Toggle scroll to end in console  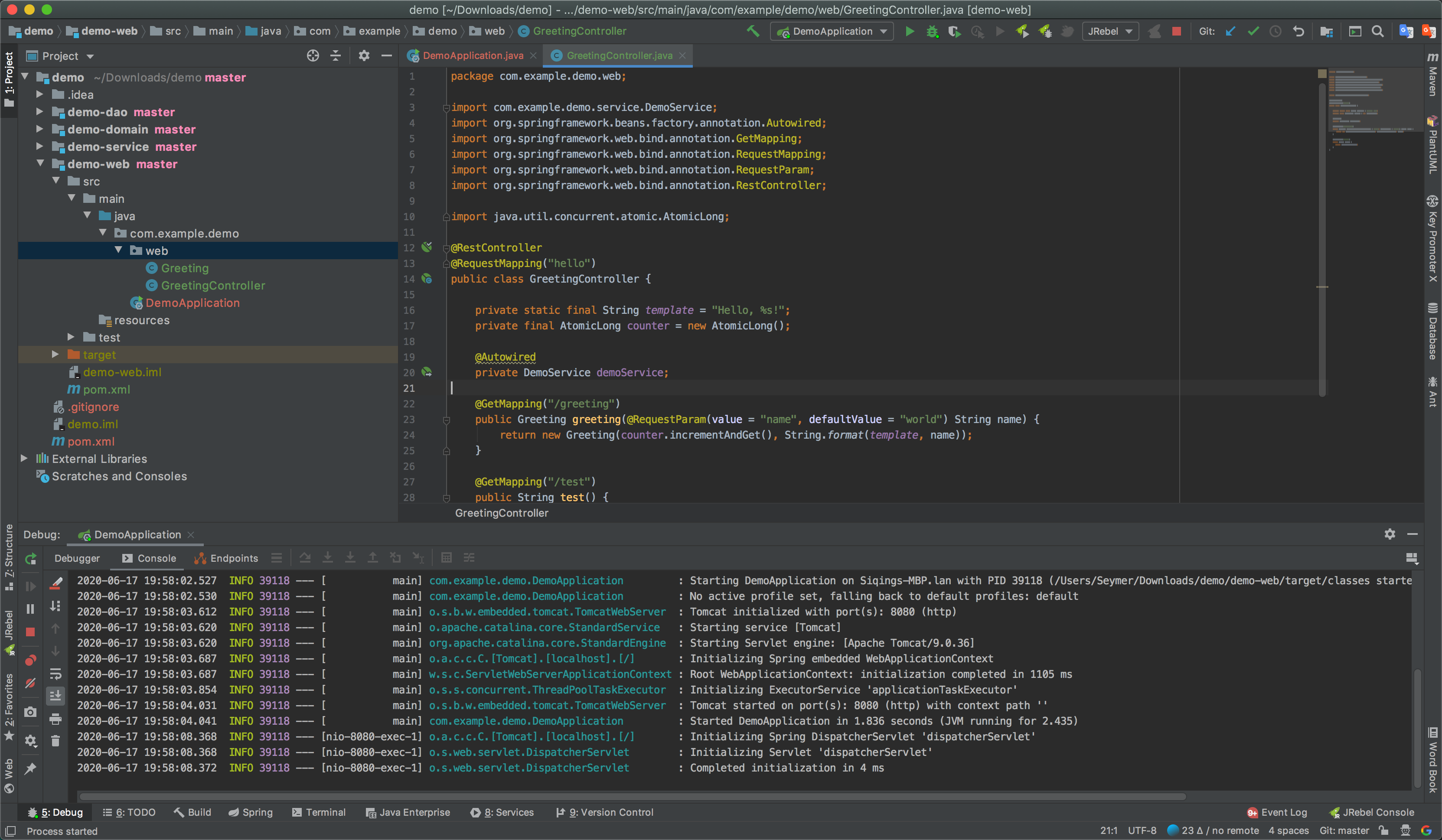[x=55, y=696]
